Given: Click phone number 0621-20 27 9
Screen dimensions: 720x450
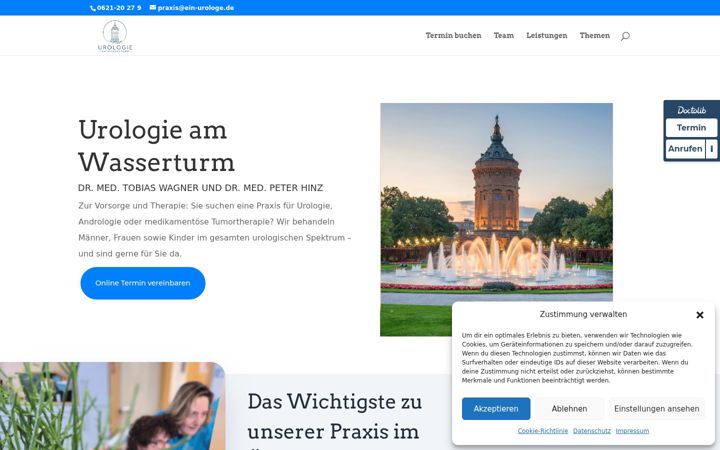Looking at the screenshot, I should coord(119,8).
